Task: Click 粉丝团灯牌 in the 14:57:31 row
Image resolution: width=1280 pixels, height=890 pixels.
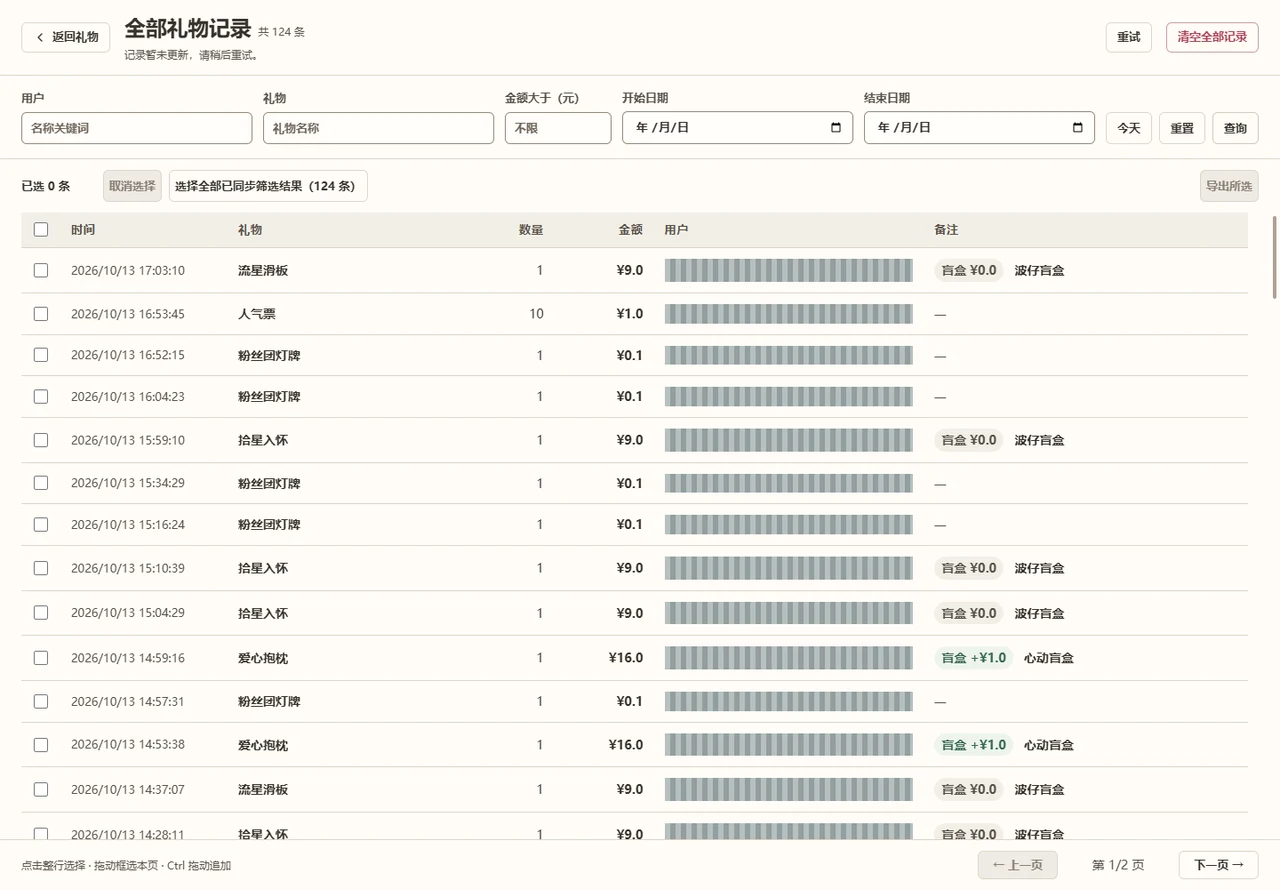Action: (x=269, y=702)
